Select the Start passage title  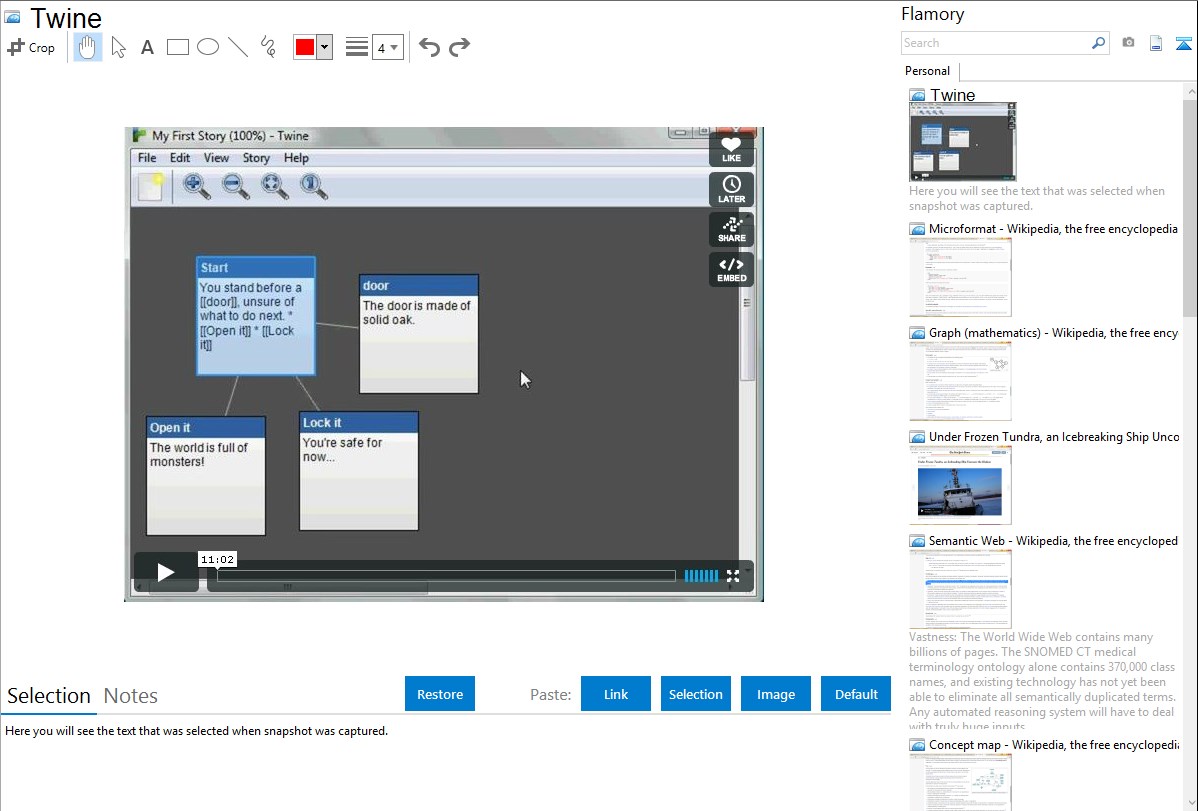click(214, 268)
